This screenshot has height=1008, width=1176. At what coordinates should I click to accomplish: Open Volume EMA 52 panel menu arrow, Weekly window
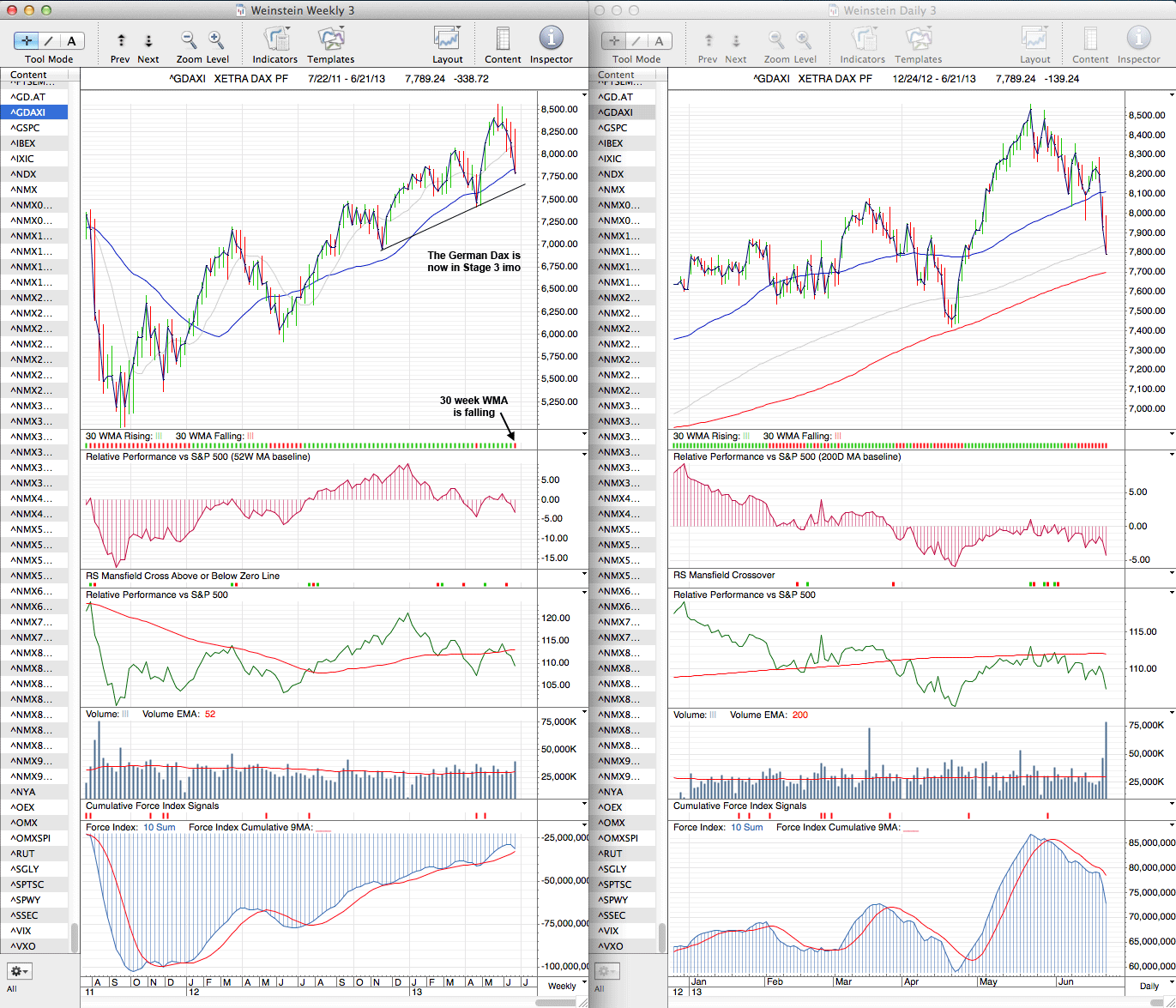[x=584, y=712]
